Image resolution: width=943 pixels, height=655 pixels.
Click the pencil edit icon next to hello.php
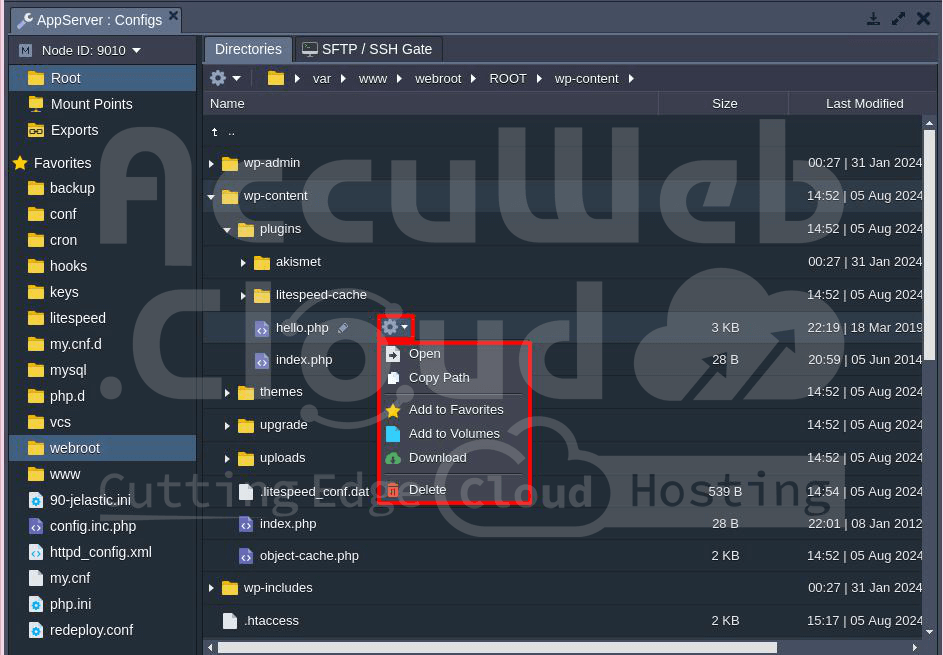(343, 328)
